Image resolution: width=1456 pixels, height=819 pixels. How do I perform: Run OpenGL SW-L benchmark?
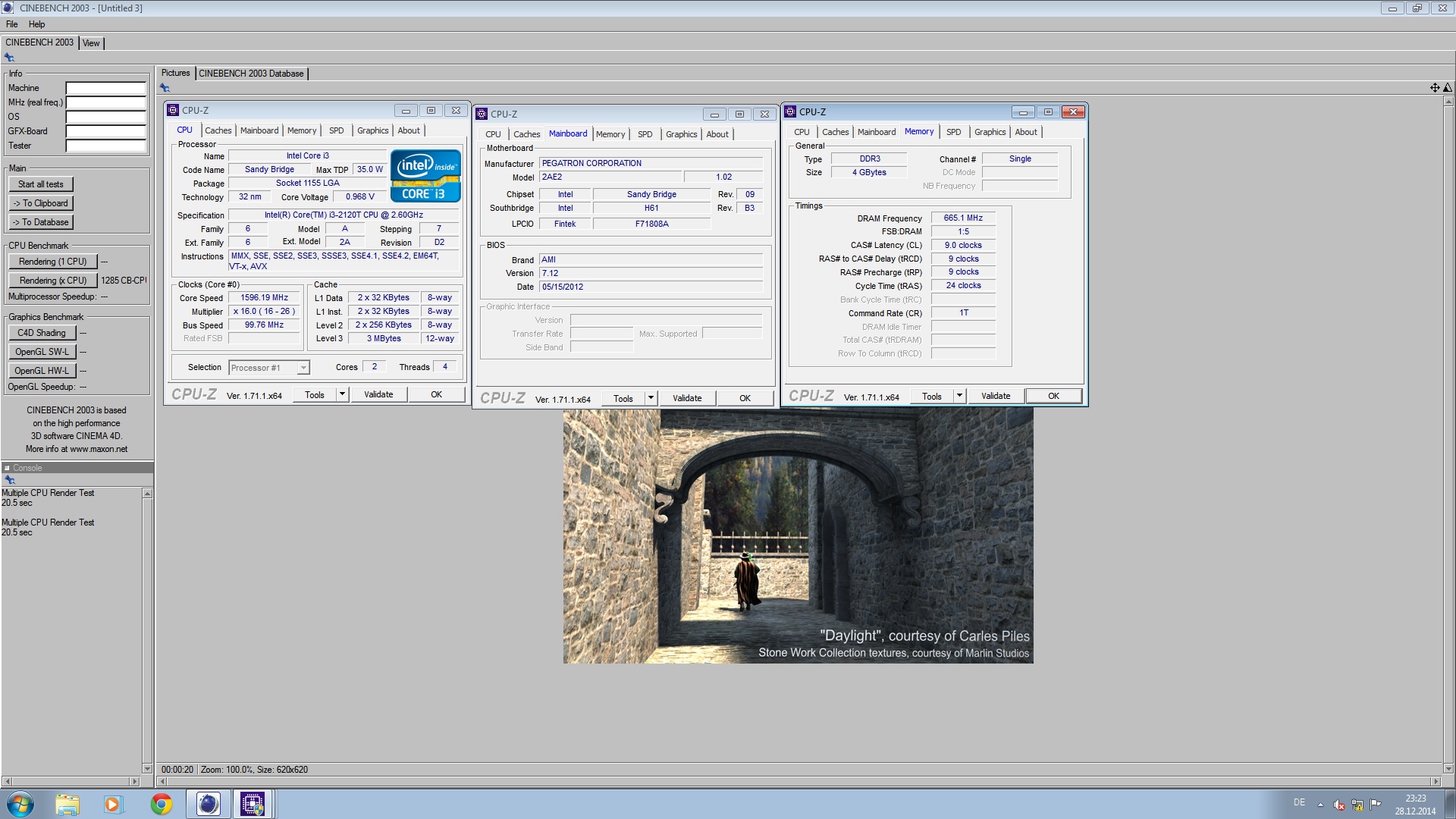coord(42,352)
